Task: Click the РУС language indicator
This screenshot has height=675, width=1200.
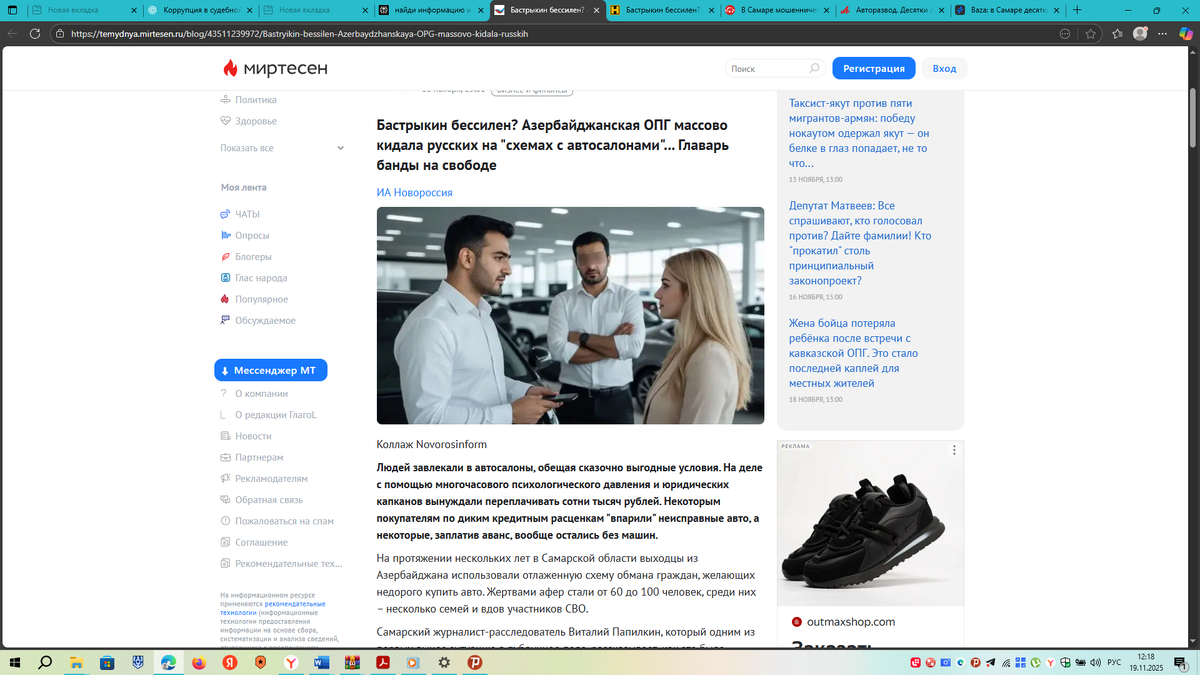Action: tap(1114, 662)
